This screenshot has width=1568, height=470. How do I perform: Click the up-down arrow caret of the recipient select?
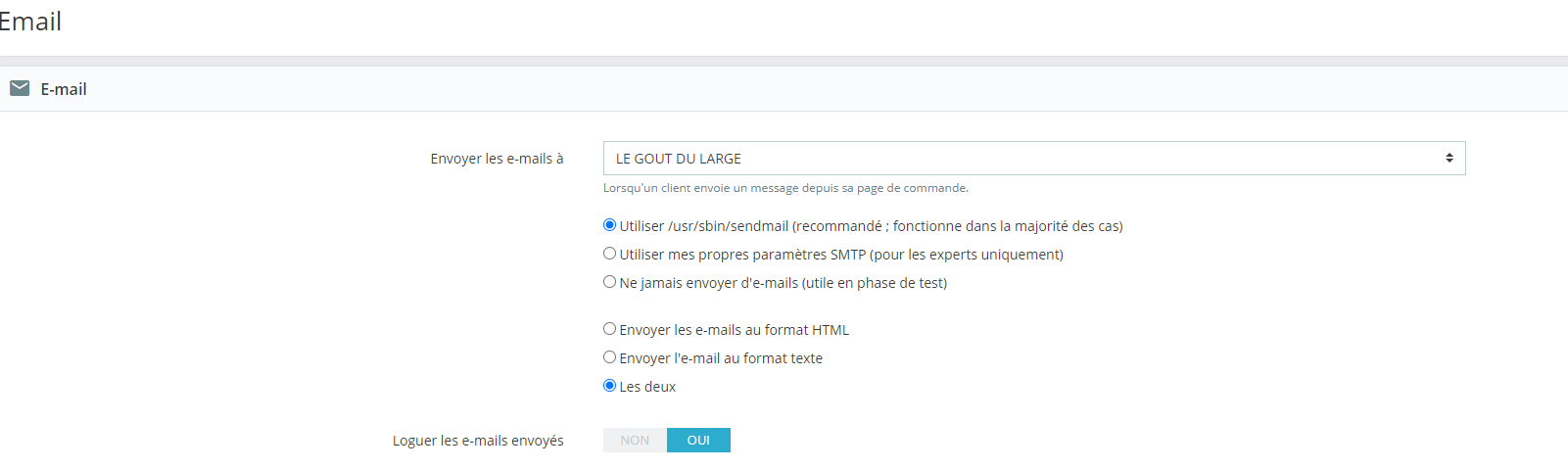pyautogui.click(x=1449, y=159)
